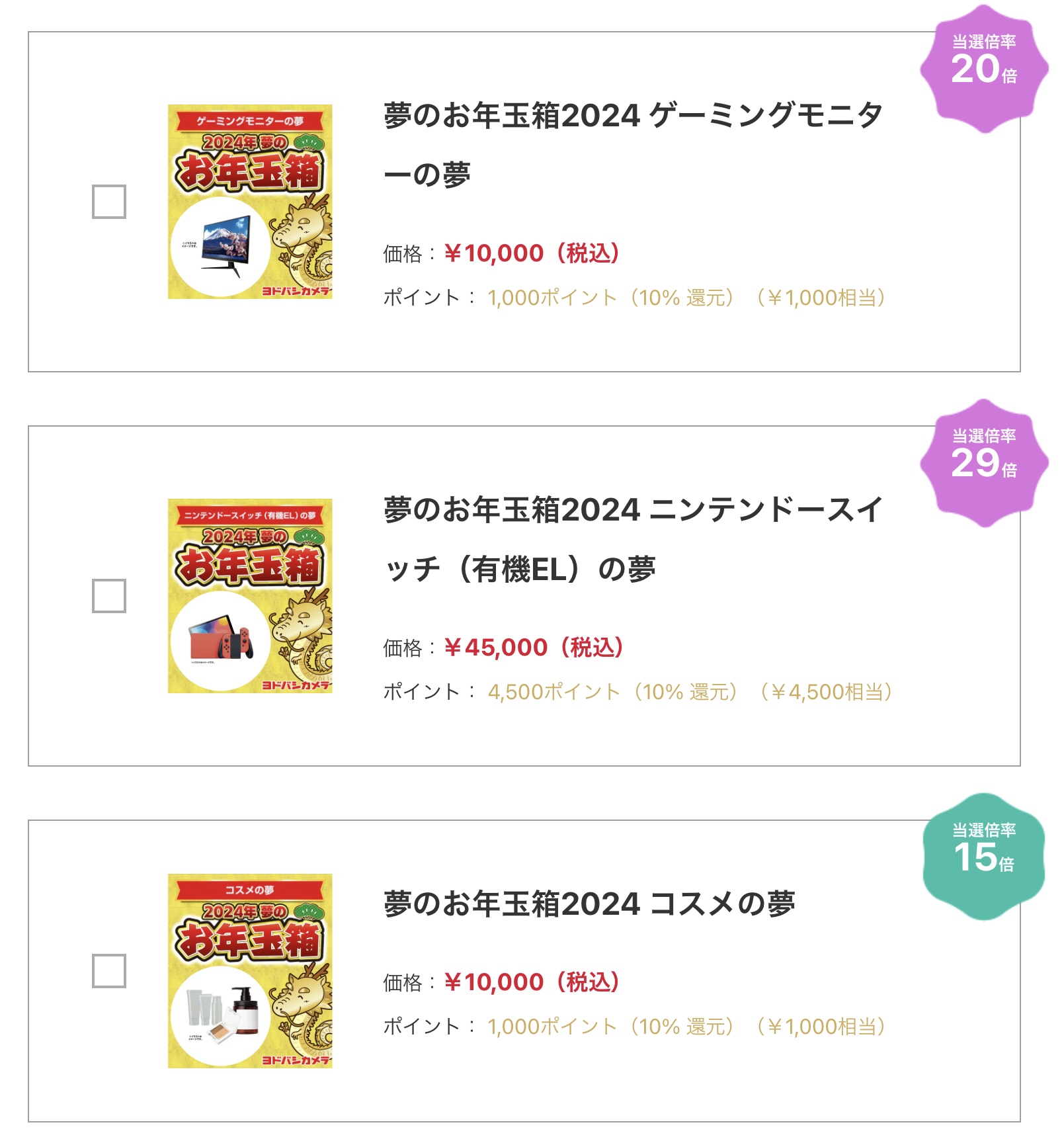The width and height of the screenshot is (1064, 1141).
Task: Open 夢のお年玉箱2024 ゲーミングモニターの夢 title
Action: 633,144
